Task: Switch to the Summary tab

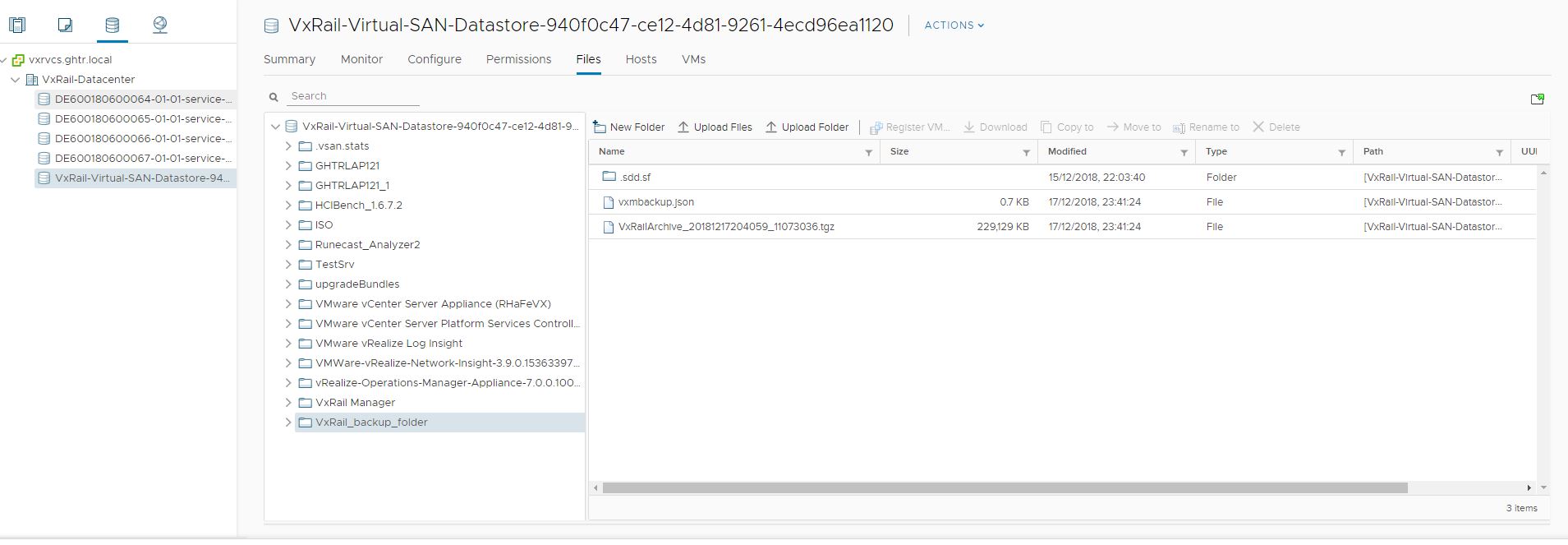Action: pos(289,59)
